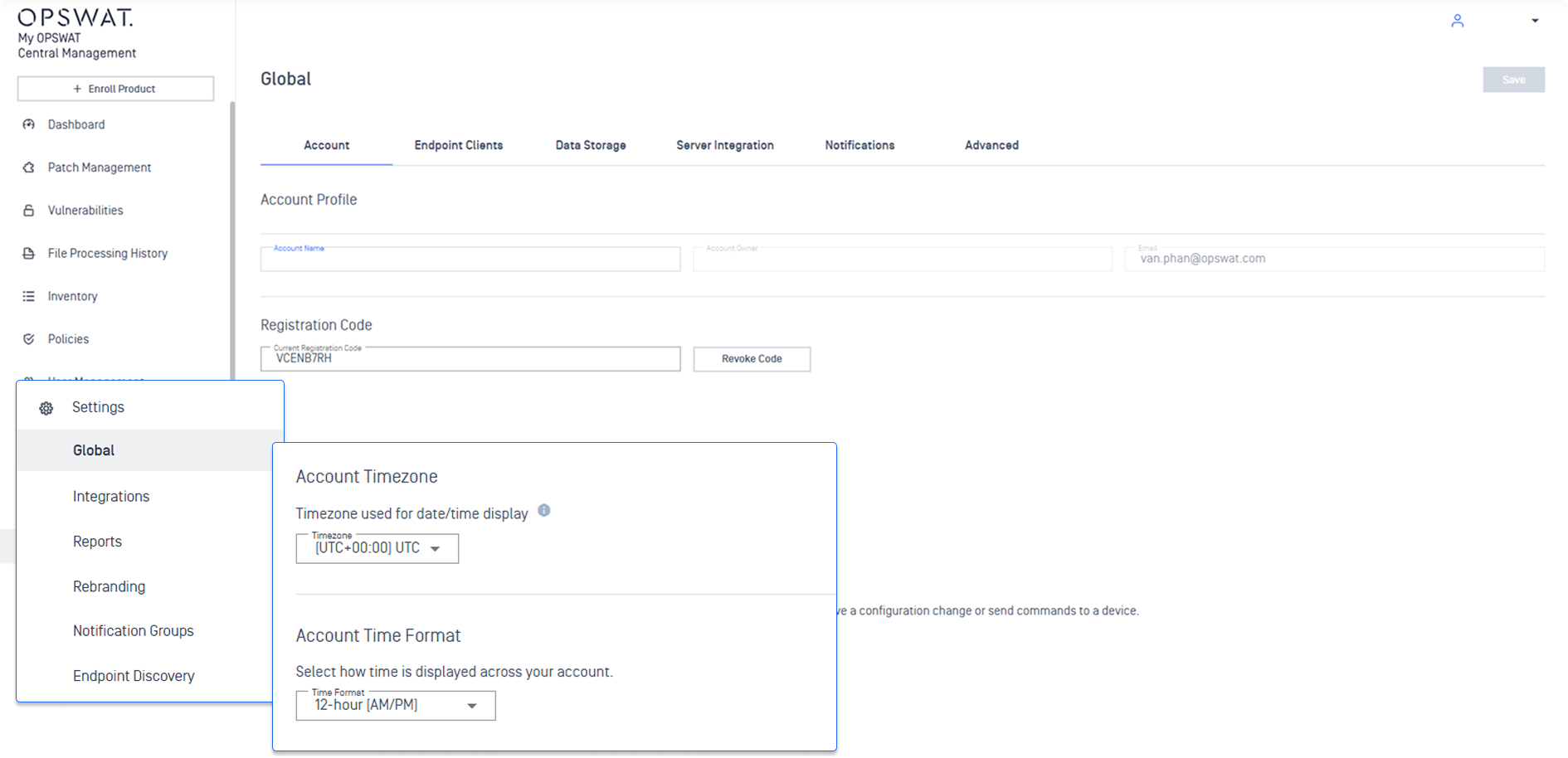The image size is (1568, 758).
Task: Open the user profile icon
Action: 1457,21
